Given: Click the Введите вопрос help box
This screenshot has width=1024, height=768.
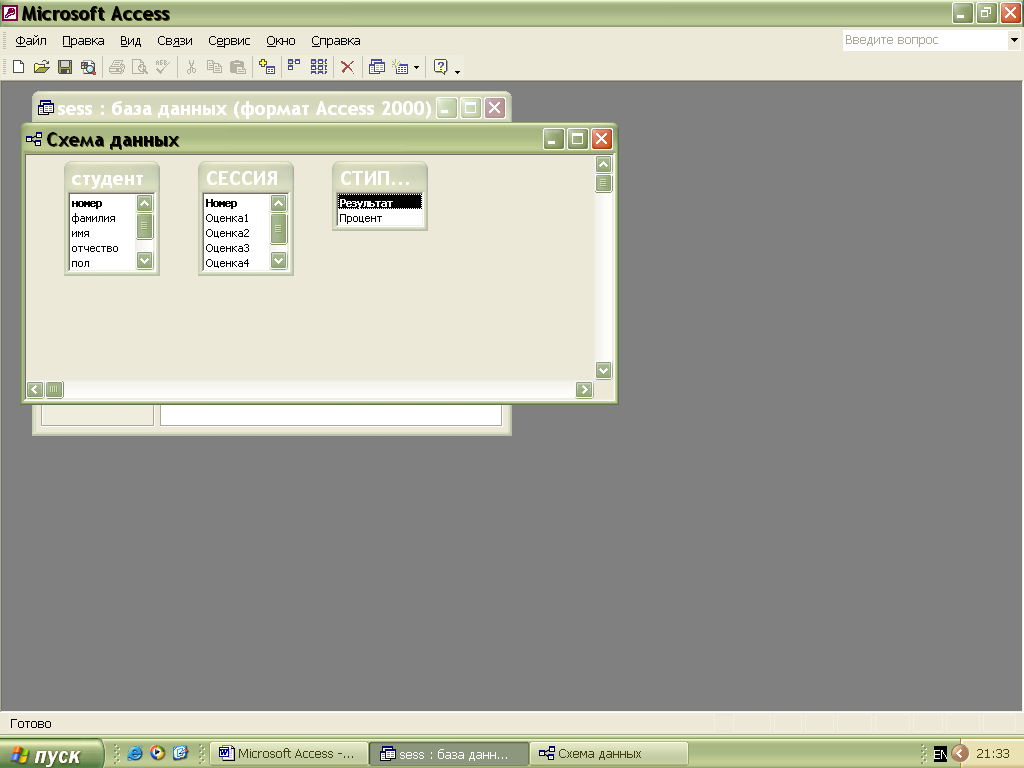Looking at the screenshot, I should [925, 40].
